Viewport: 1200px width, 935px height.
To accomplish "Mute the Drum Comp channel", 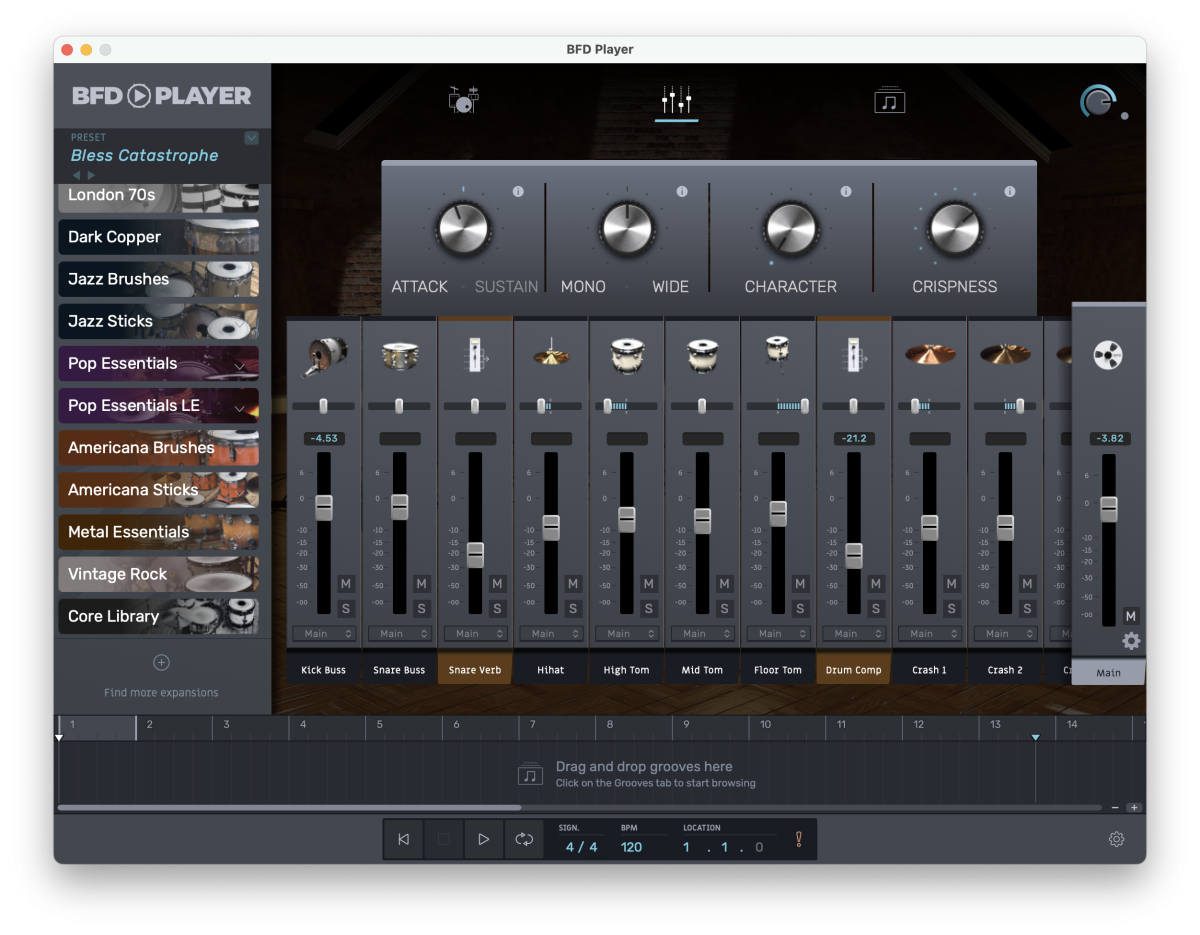I will tap(876, 584).
